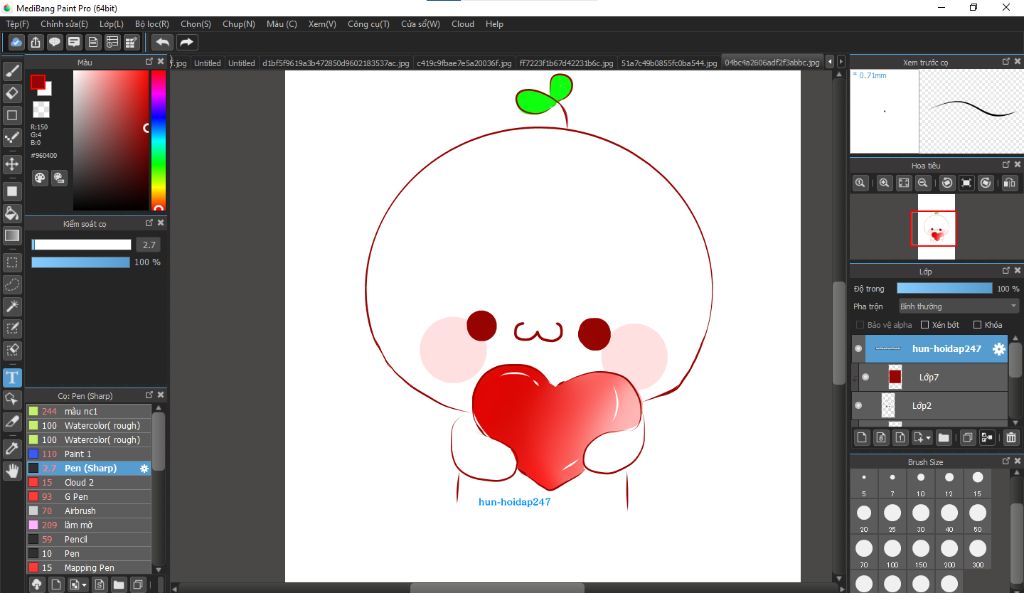The image size is (1024, 593).
Task: Choose the Mapping Pen brush
Action: tap(89, 568)
